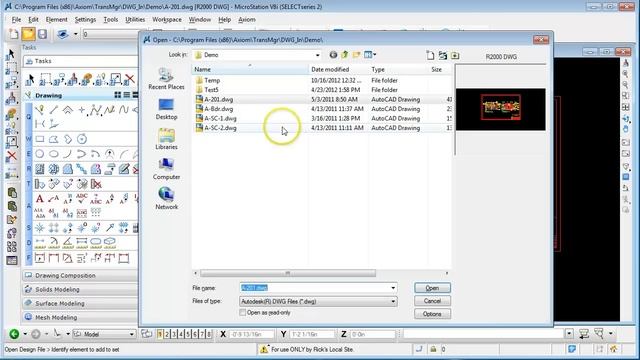
Task: Expand the Mesh Modeling task group
Action: (x=80, y=317)
